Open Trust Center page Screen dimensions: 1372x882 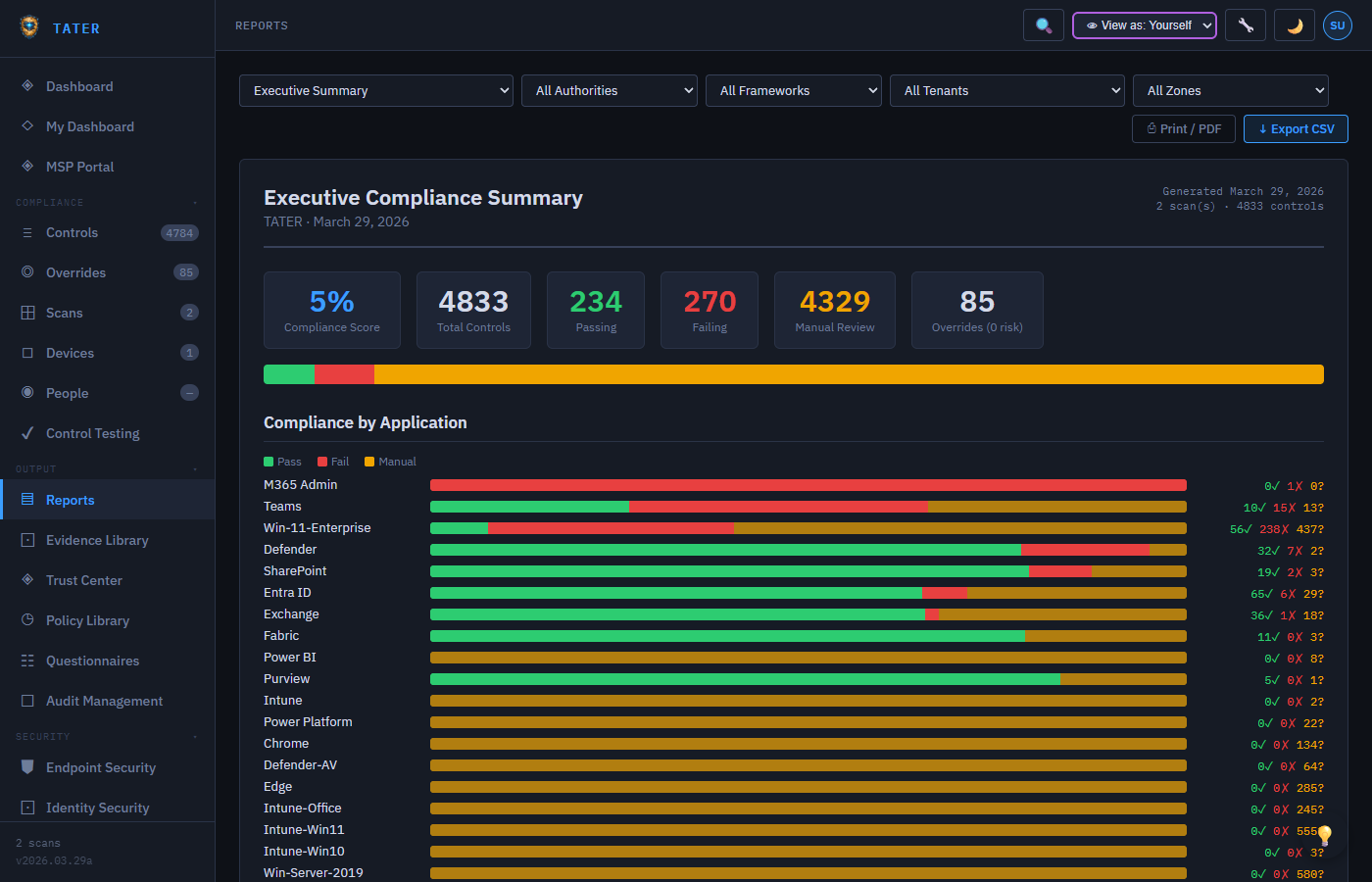pos(108,580)
